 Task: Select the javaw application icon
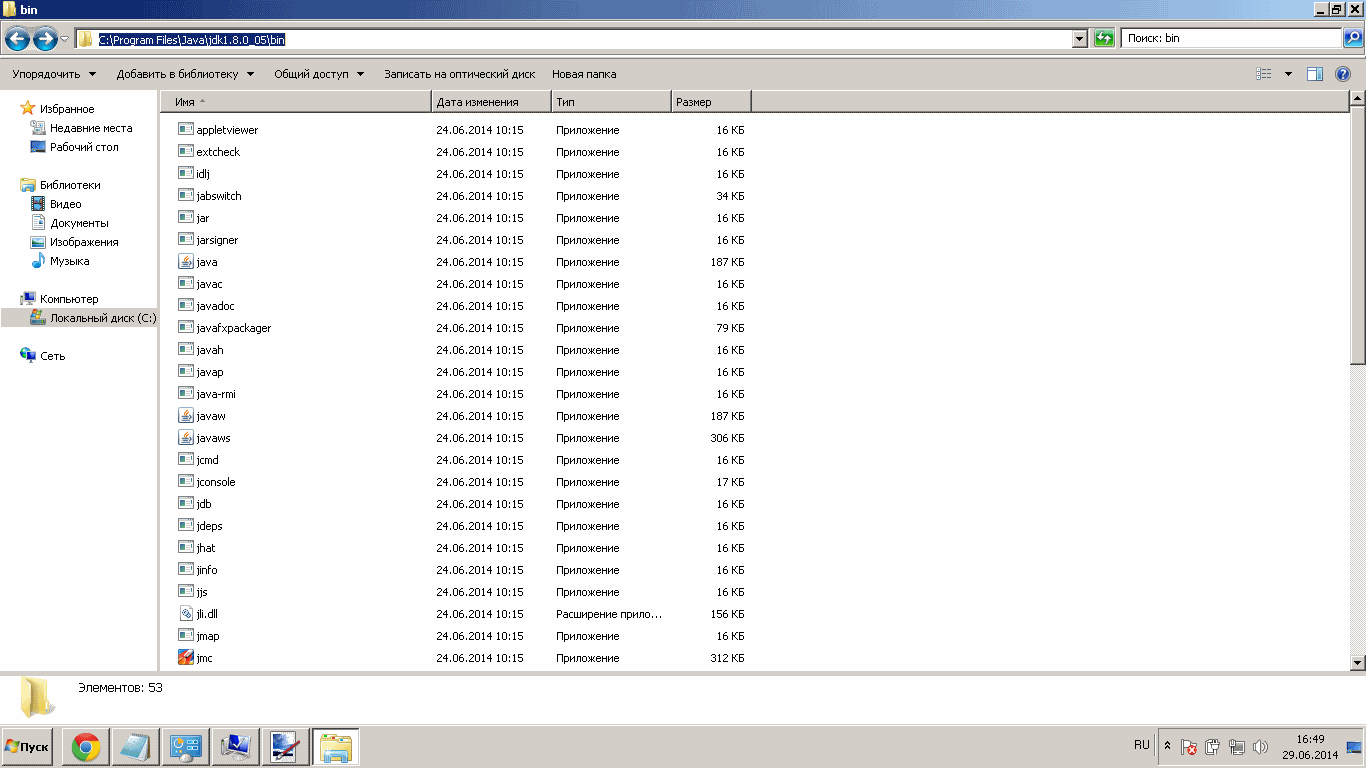click(186, 416)
